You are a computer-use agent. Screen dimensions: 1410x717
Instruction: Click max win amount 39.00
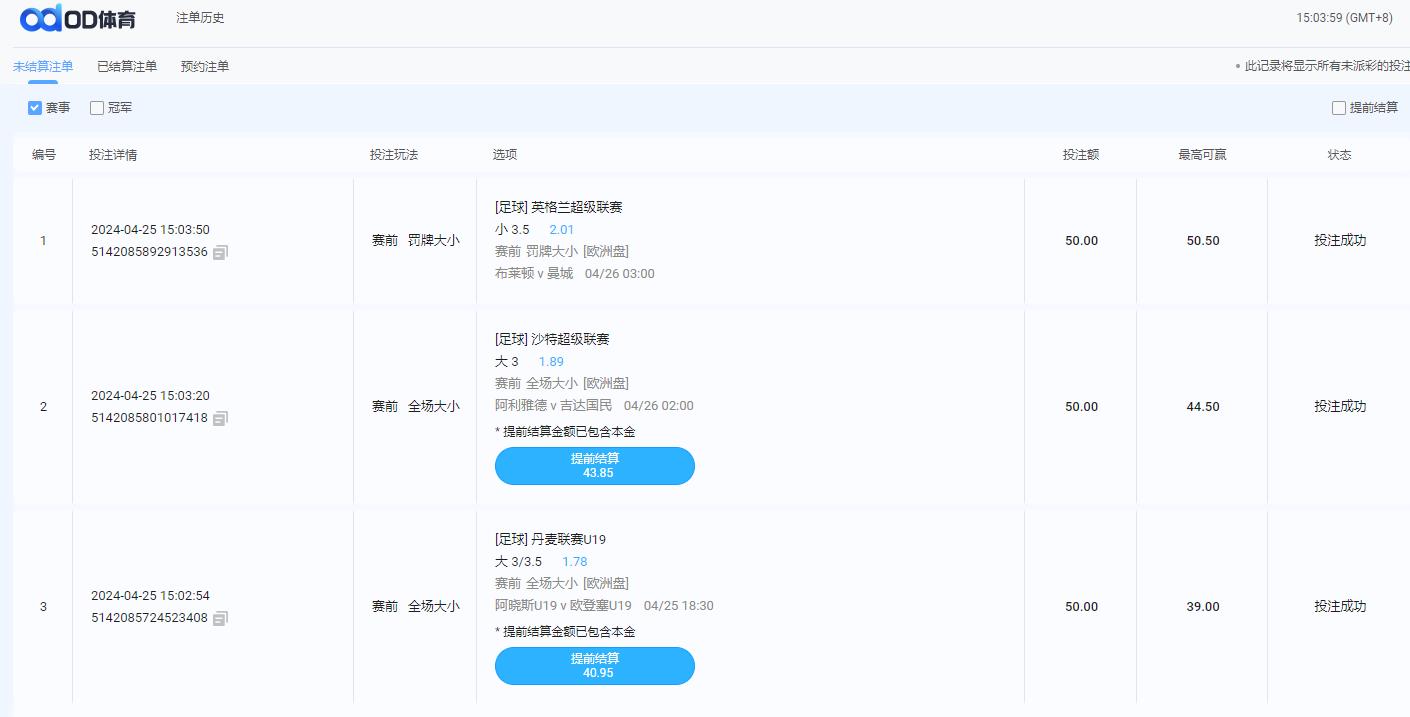(1203, 606)
